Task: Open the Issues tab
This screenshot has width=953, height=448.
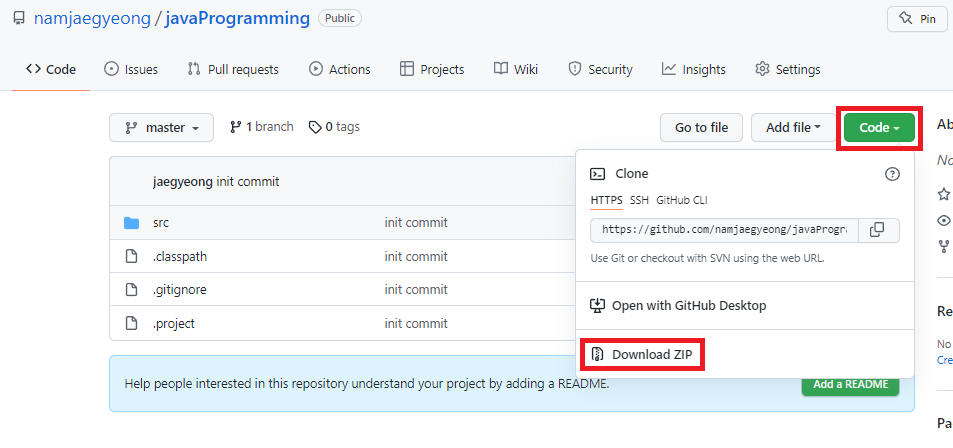Action: point(131,69)
